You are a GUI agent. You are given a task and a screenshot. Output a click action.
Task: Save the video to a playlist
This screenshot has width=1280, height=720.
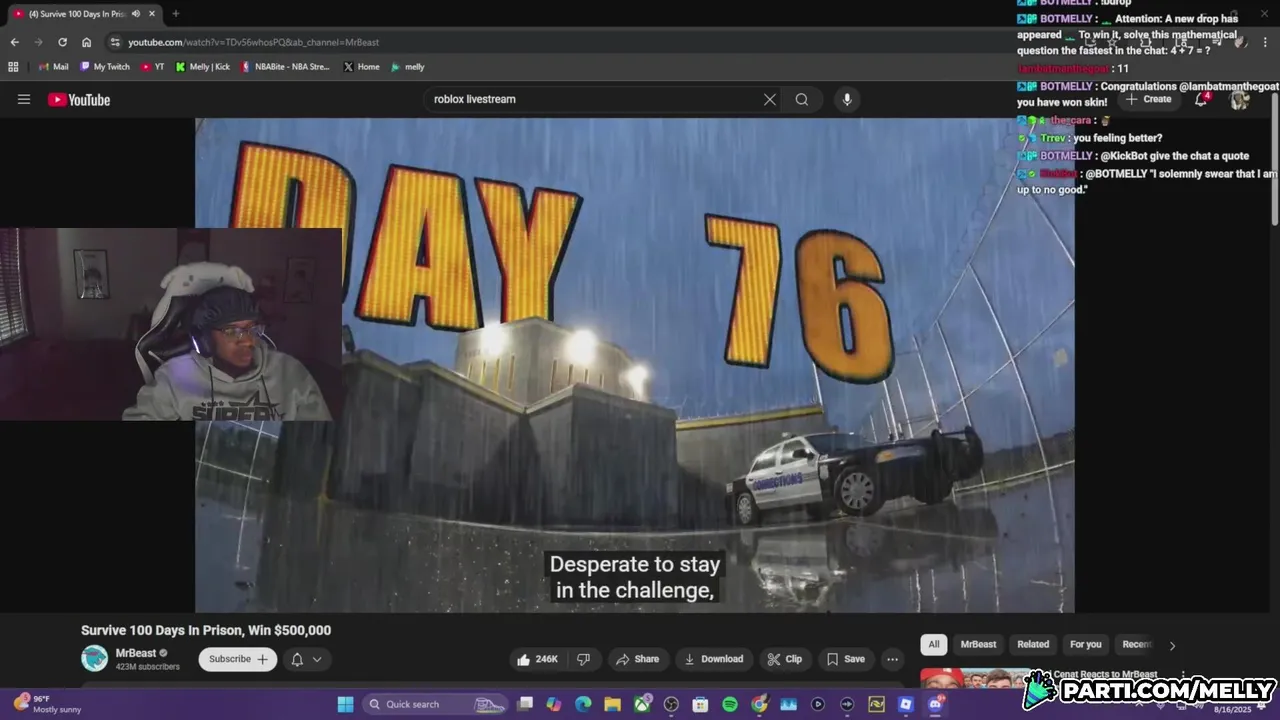pos(846,659)
